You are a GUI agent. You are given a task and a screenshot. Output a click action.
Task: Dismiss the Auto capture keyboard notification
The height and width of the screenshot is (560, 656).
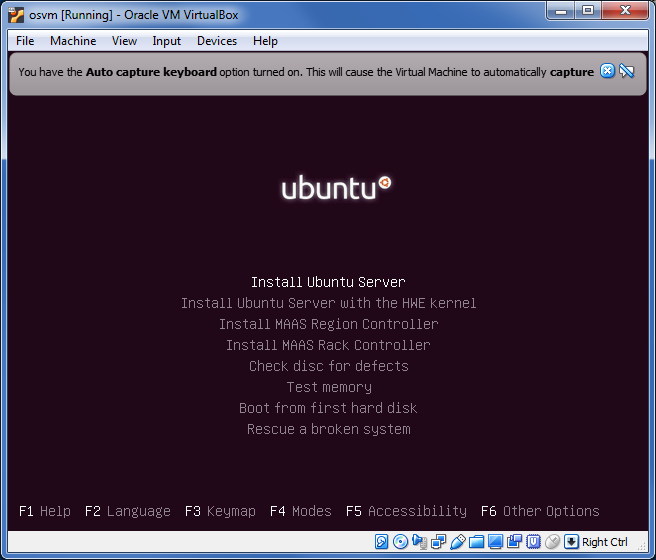click(x=607, y=71)
